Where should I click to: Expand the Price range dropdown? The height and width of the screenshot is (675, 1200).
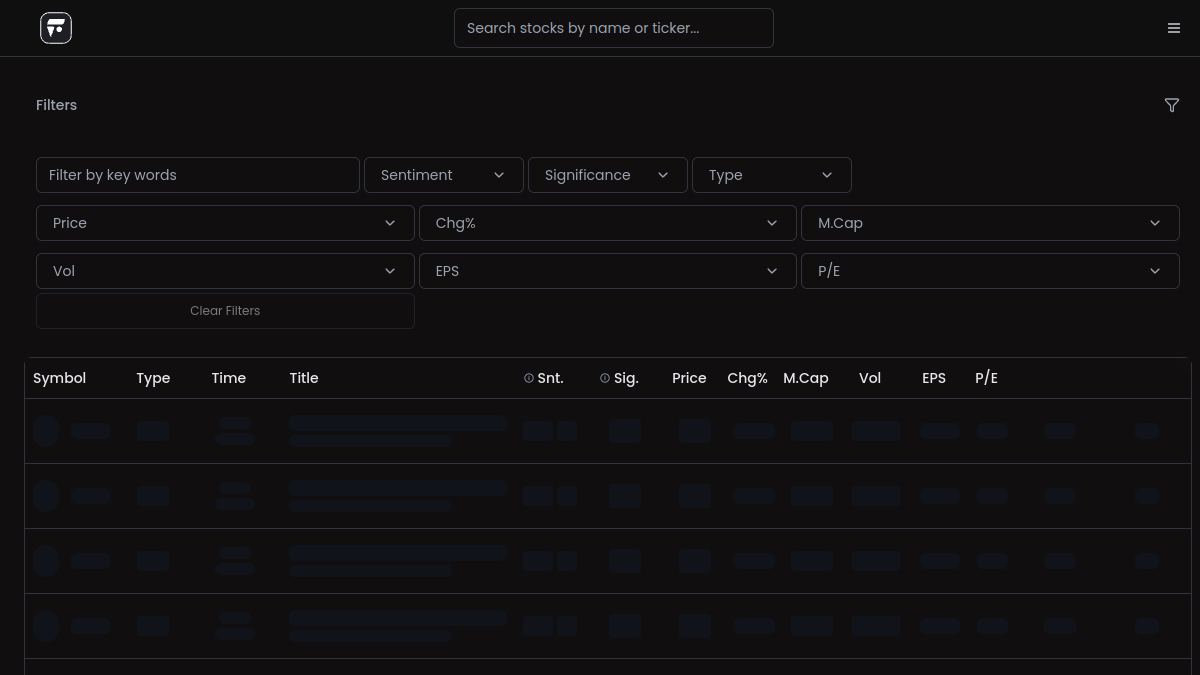point(225,223)
